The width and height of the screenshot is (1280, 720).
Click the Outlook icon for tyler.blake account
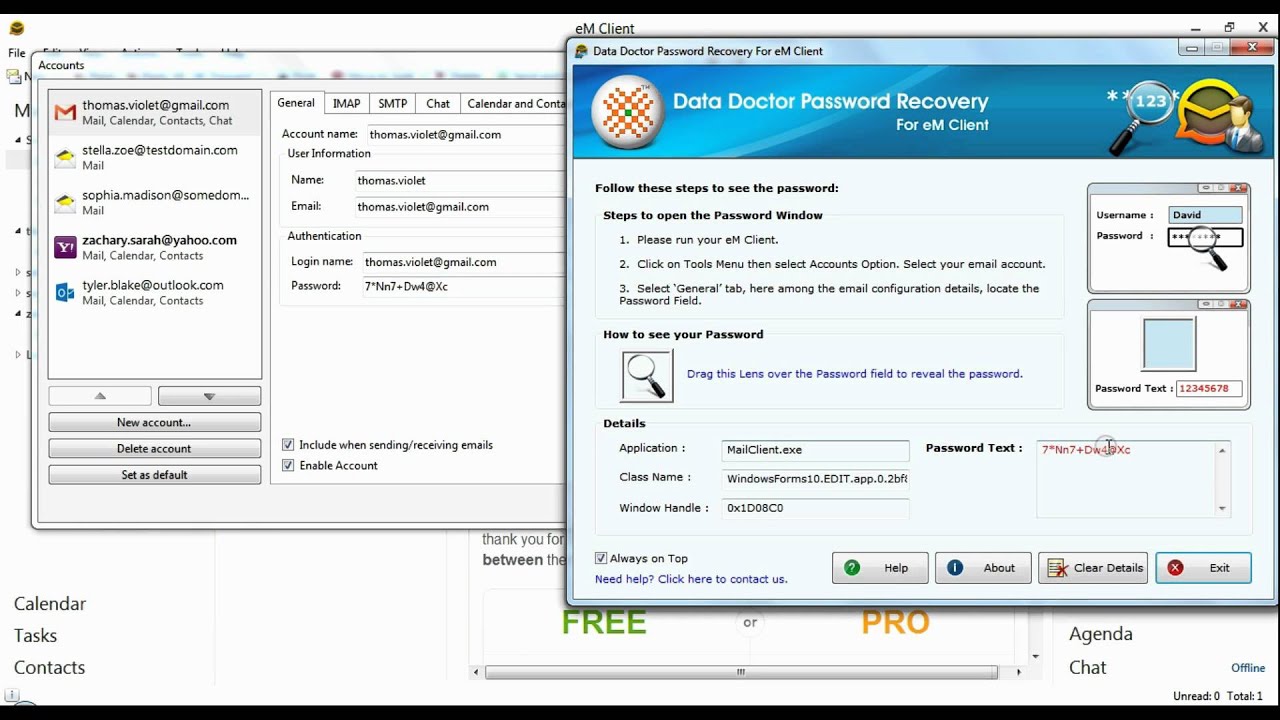pyautogui.click(x=65, y=293)
